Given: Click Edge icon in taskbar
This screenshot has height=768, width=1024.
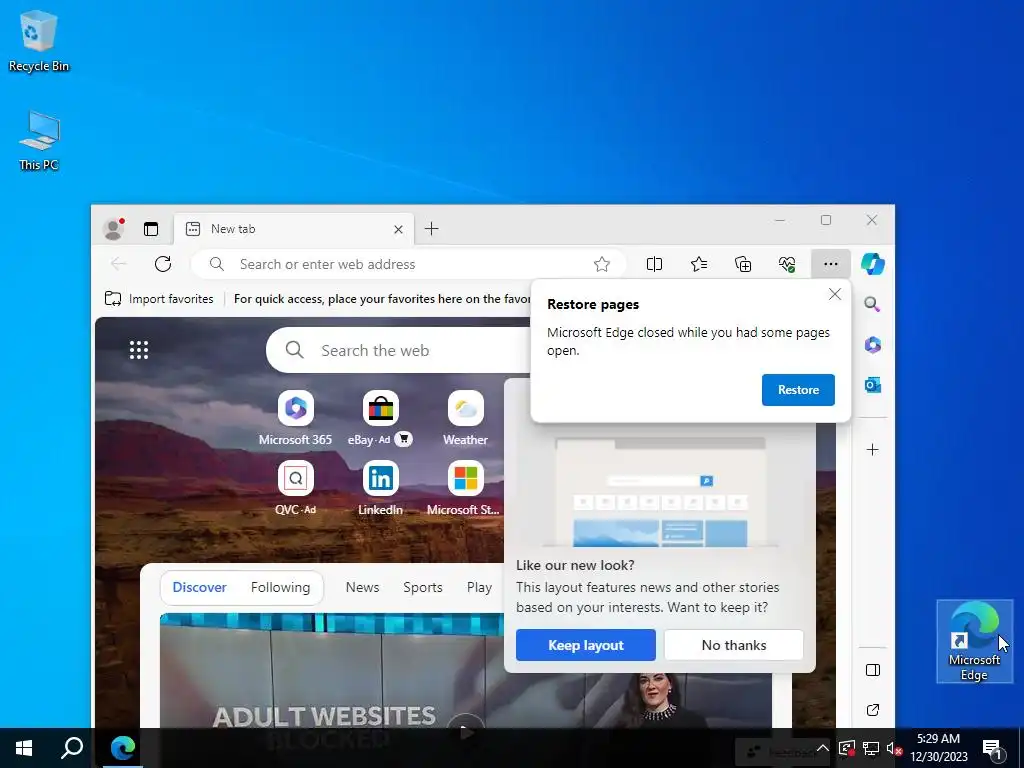Looking at the screenshot, I should pos(122,748).
